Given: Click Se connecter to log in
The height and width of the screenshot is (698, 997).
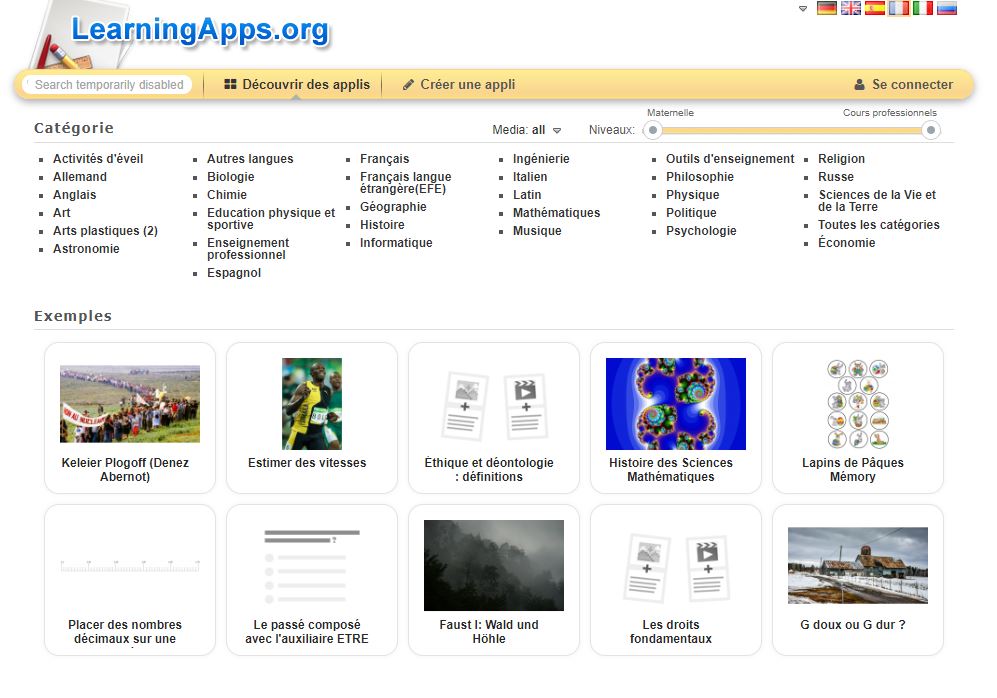Looking at the screenshot, I should (904, 85).
